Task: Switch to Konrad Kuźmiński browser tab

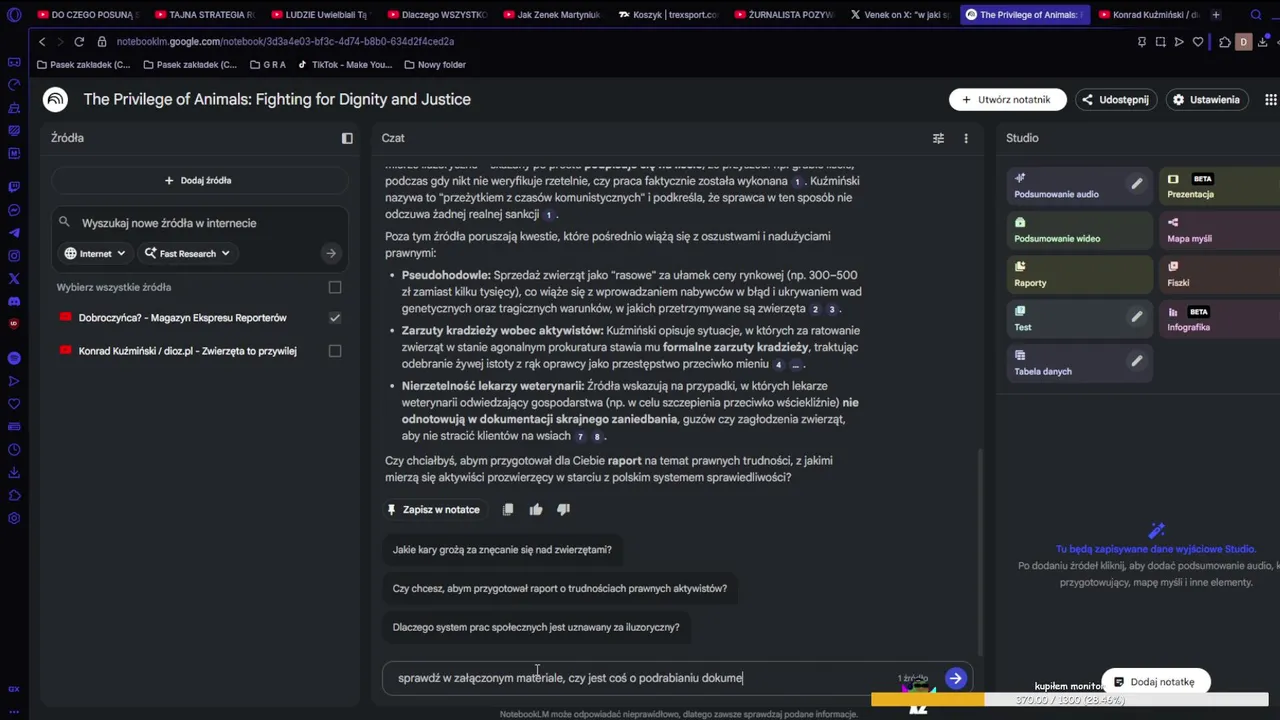Action: tap(1148, 15)
